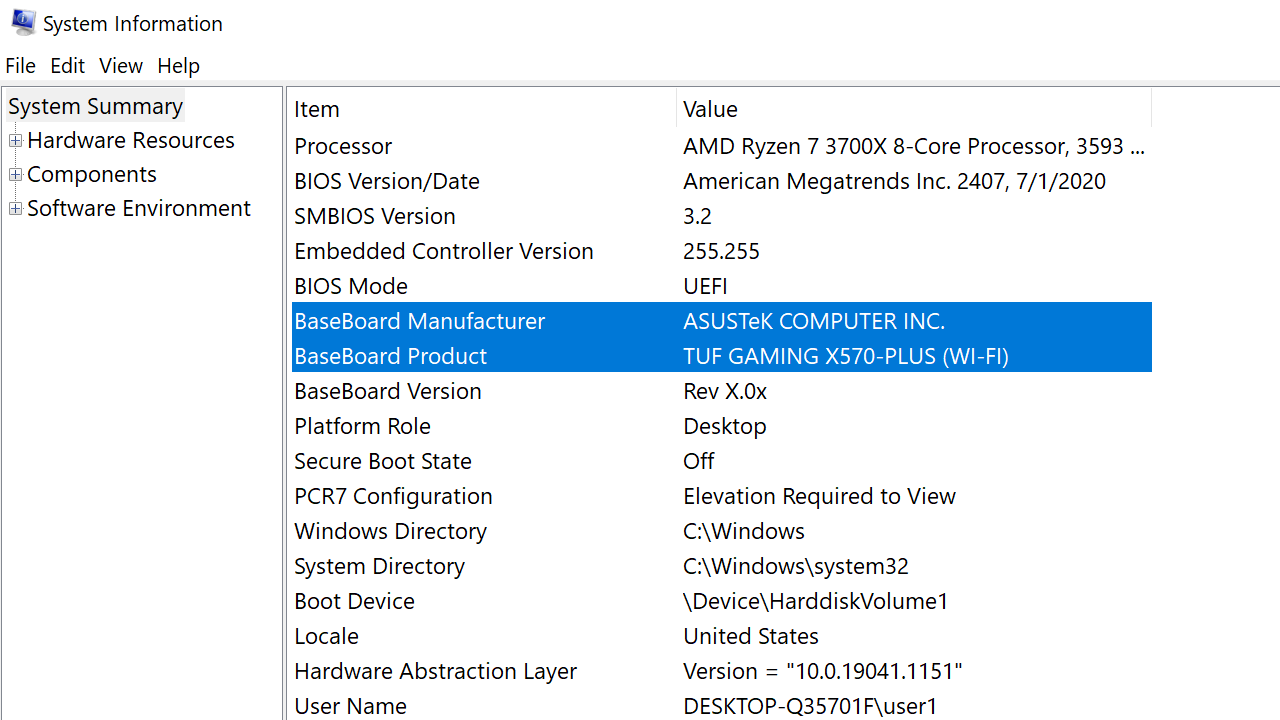This screenshot has width=1280, height=720.
Task: Expand the Components node
Action: click(x=15, y=175)
